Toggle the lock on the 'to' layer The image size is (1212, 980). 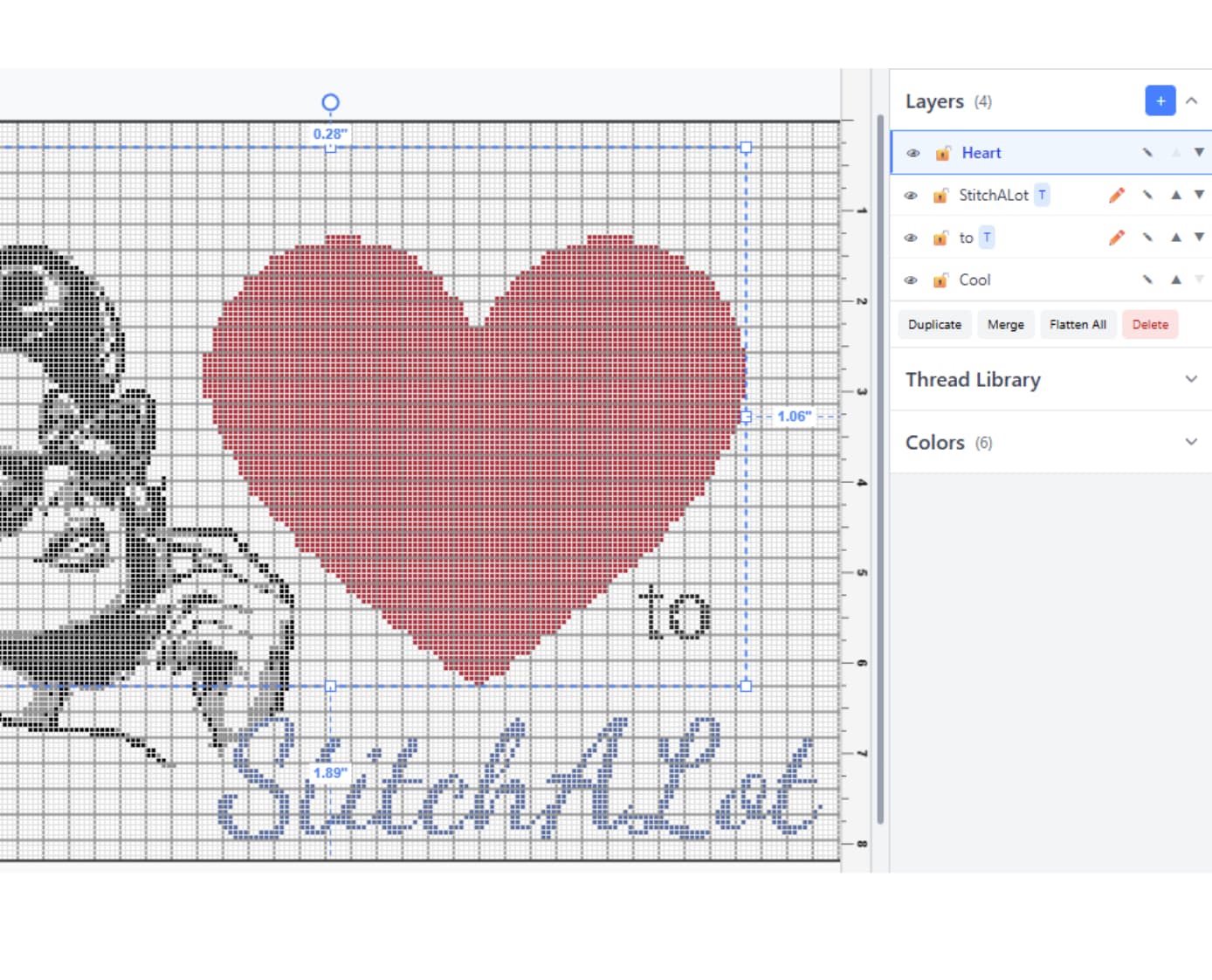[940, 238]
